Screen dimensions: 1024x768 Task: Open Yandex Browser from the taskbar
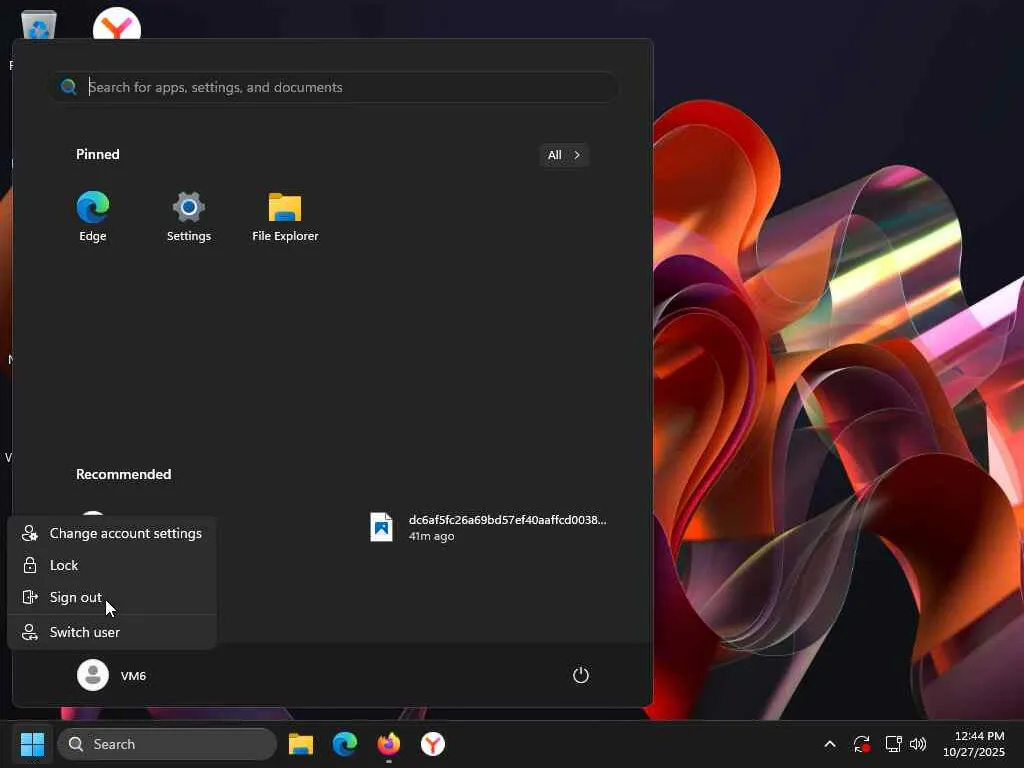[x=432, y=744]
